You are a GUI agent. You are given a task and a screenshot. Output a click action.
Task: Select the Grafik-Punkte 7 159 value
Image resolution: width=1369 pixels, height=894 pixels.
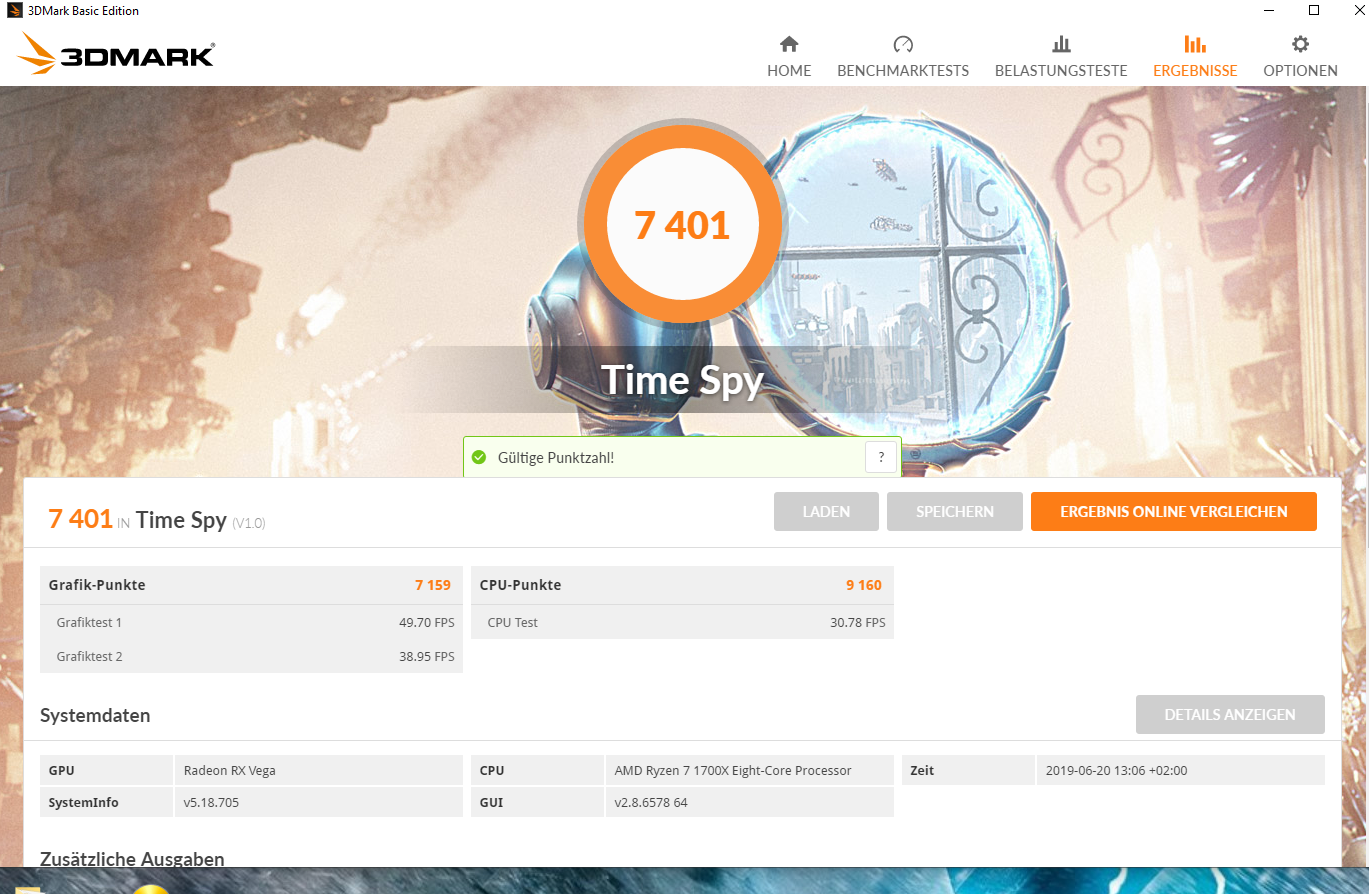(x=433, y=585)
